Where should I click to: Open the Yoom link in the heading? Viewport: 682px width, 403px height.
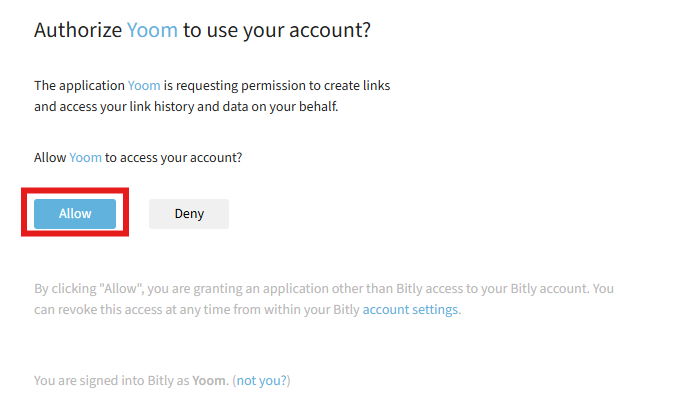click(x=152, y=30)
